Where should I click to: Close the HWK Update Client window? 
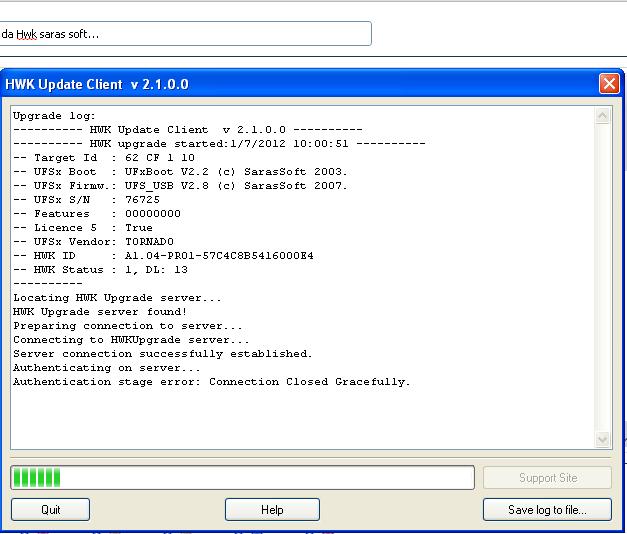point(608,84)
